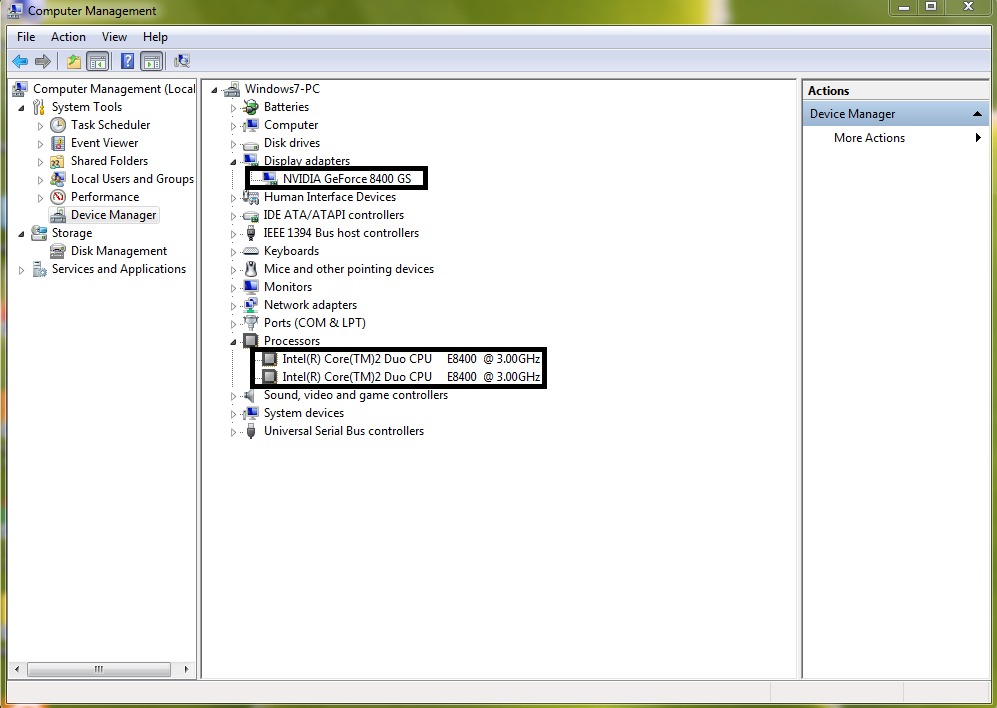The image size is (997, 708).
Task: Click the Local Users and Groups icon
Action: [x=58, y=179]
